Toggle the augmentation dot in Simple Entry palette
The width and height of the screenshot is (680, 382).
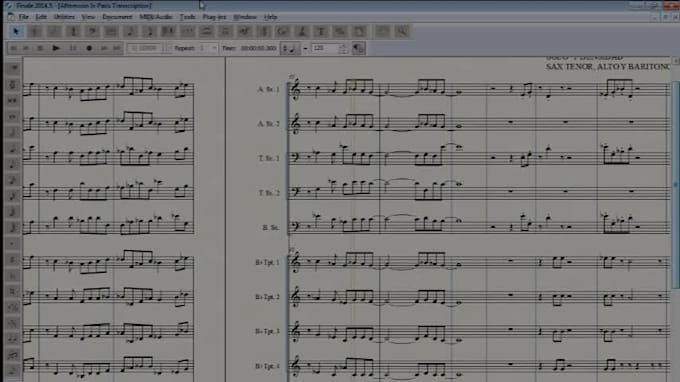click(13, 244)
